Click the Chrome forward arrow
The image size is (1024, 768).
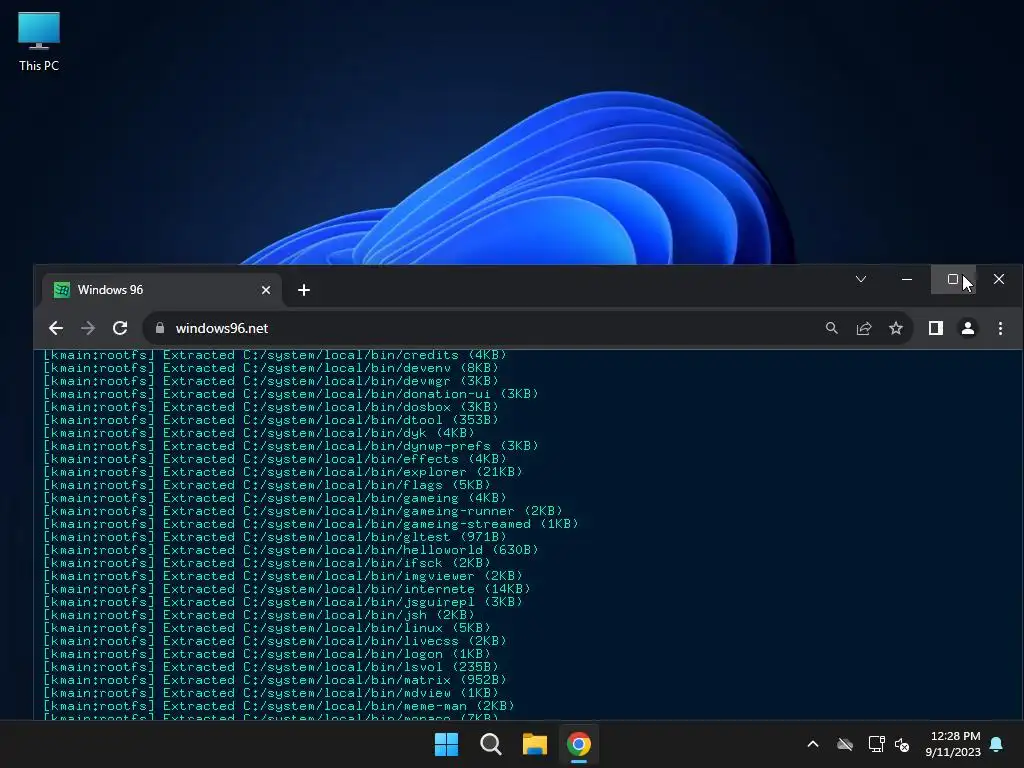click(x=88, y=328)
